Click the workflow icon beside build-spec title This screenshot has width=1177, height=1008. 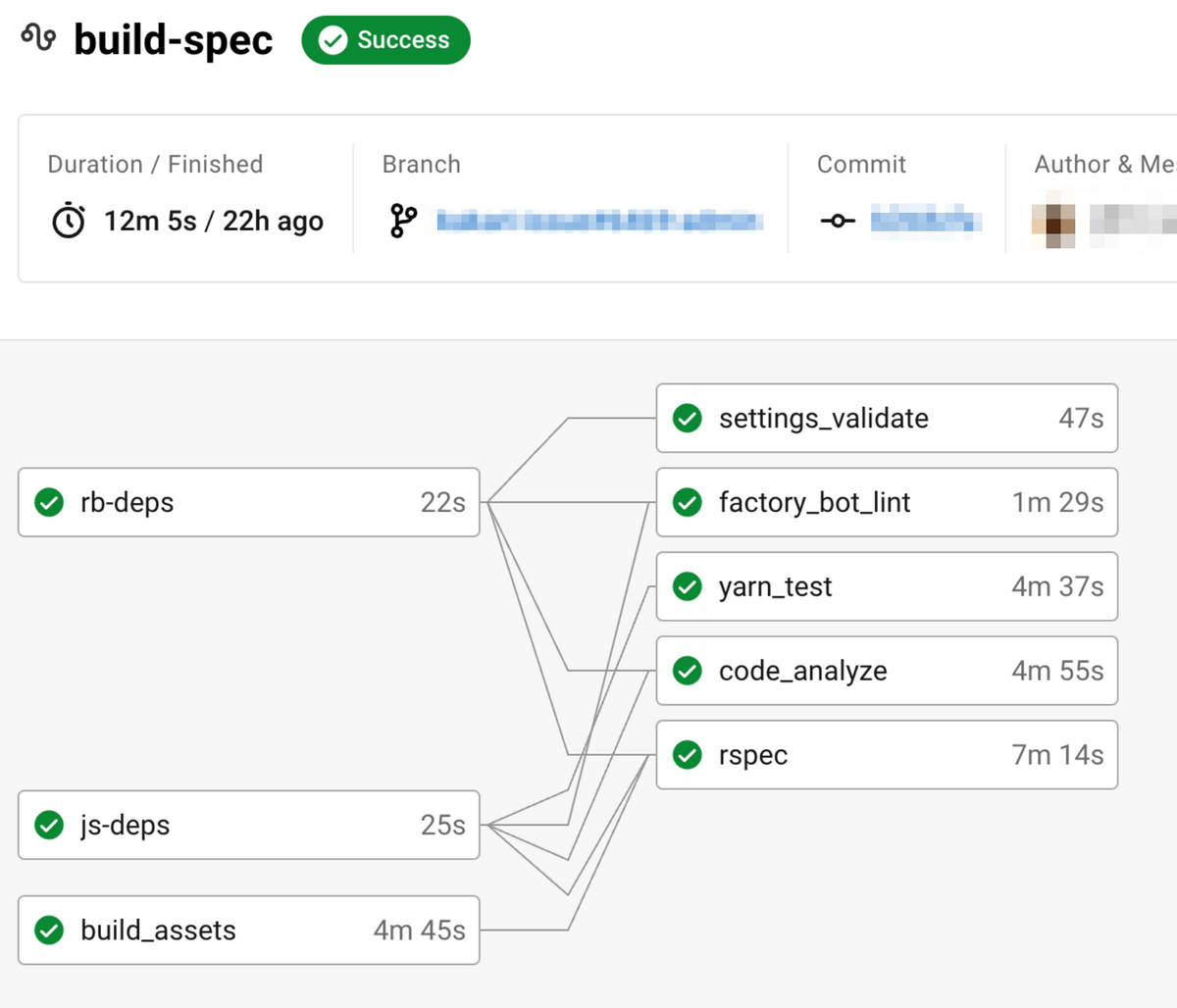38,39
